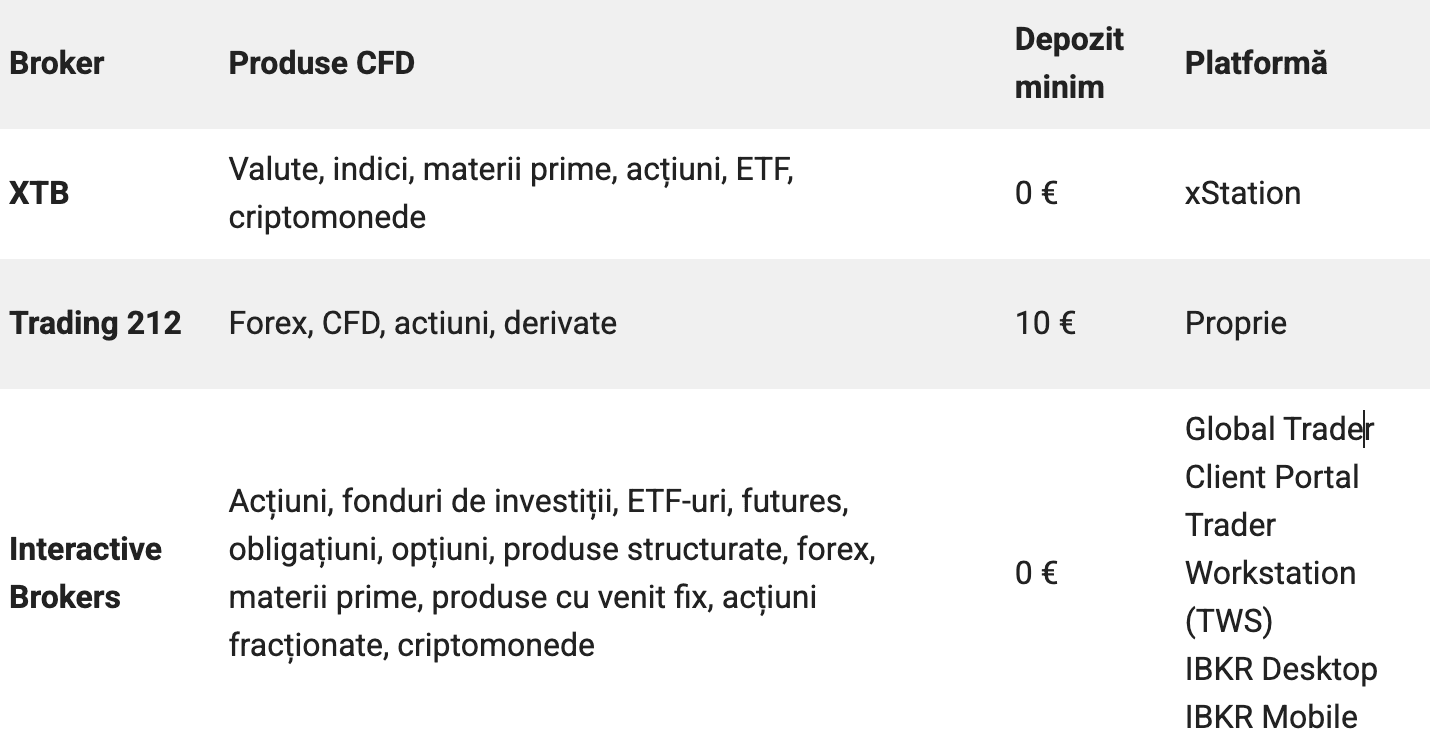Image resolution: width=1430 pixels, height=752 pixels.
Task: Select the Depozit minim column header
Action: coord(1069,63)
